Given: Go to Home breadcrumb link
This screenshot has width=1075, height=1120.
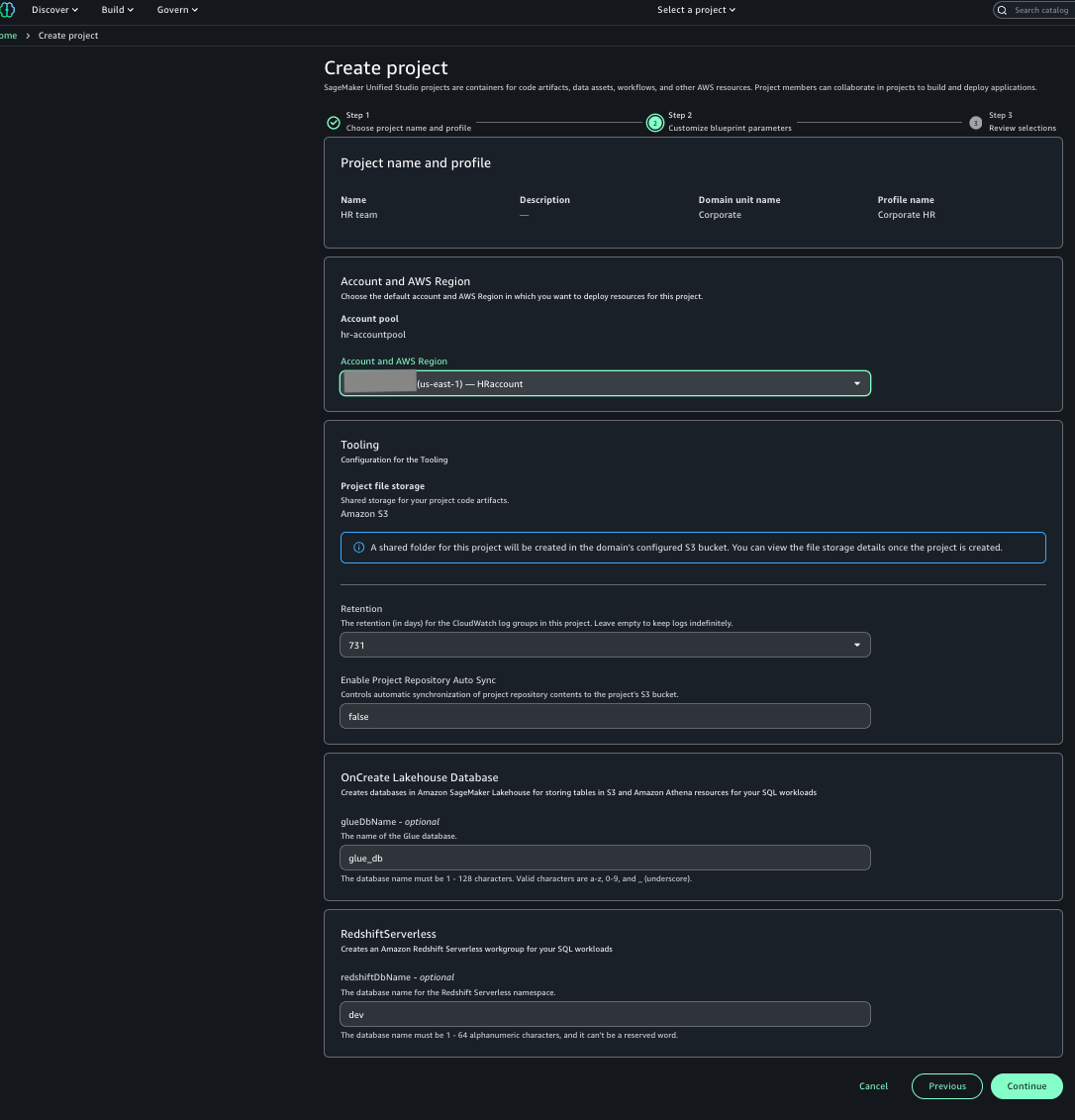Looking at the screenshot, I should tap(8, 35).
